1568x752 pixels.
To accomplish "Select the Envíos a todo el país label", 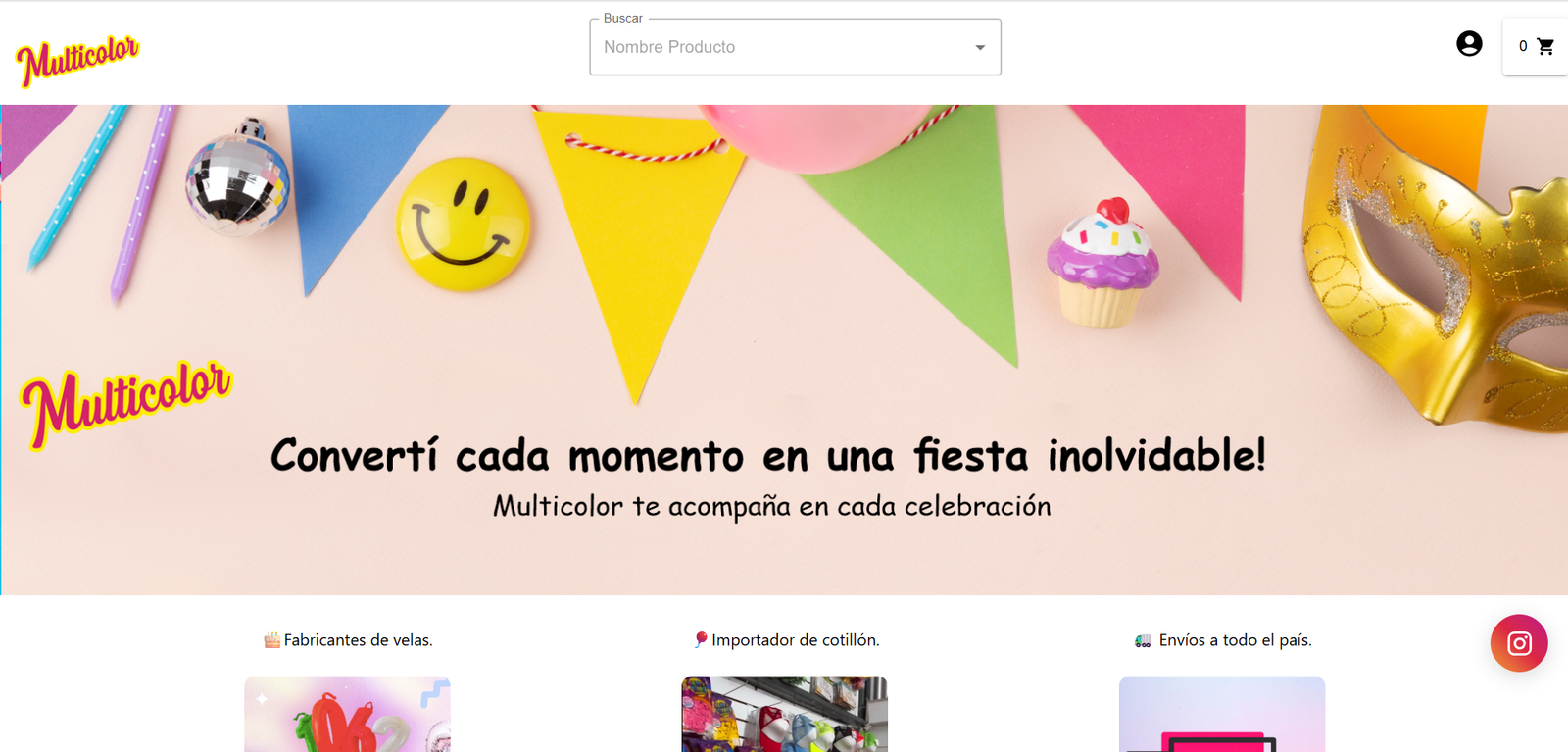I will [x=1234, y=640].
